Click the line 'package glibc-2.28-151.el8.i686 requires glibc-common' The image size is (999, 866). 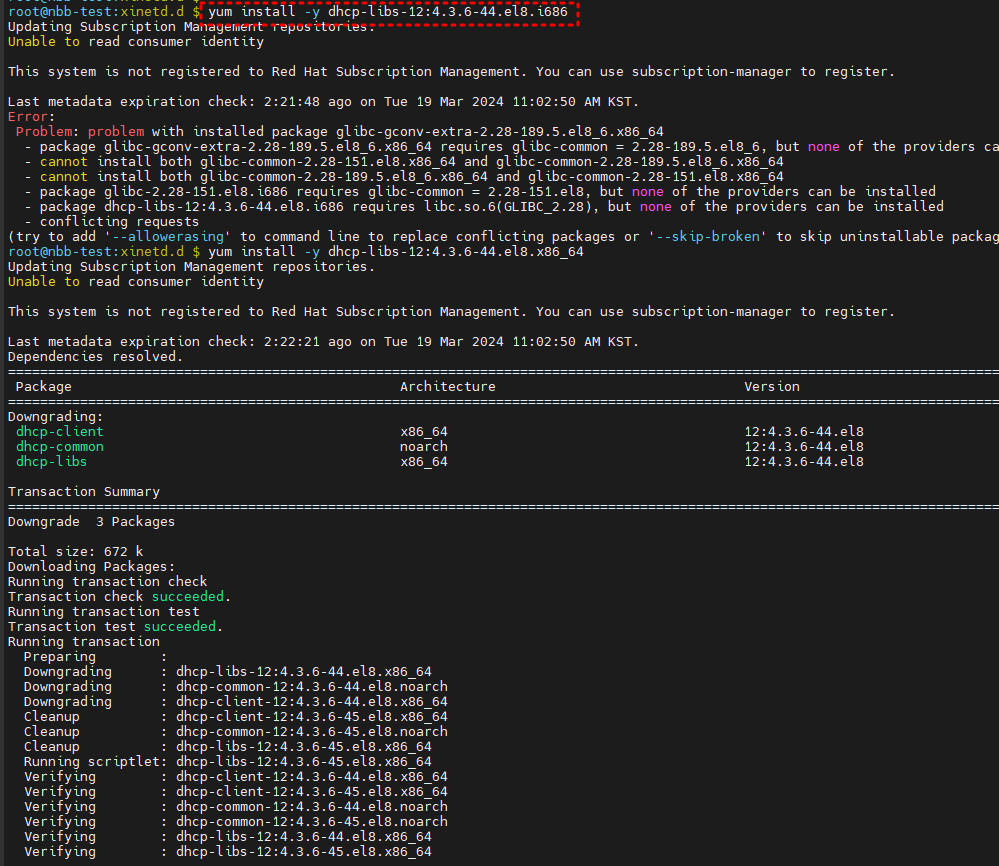pyautogui.click(x=481, y=192)
